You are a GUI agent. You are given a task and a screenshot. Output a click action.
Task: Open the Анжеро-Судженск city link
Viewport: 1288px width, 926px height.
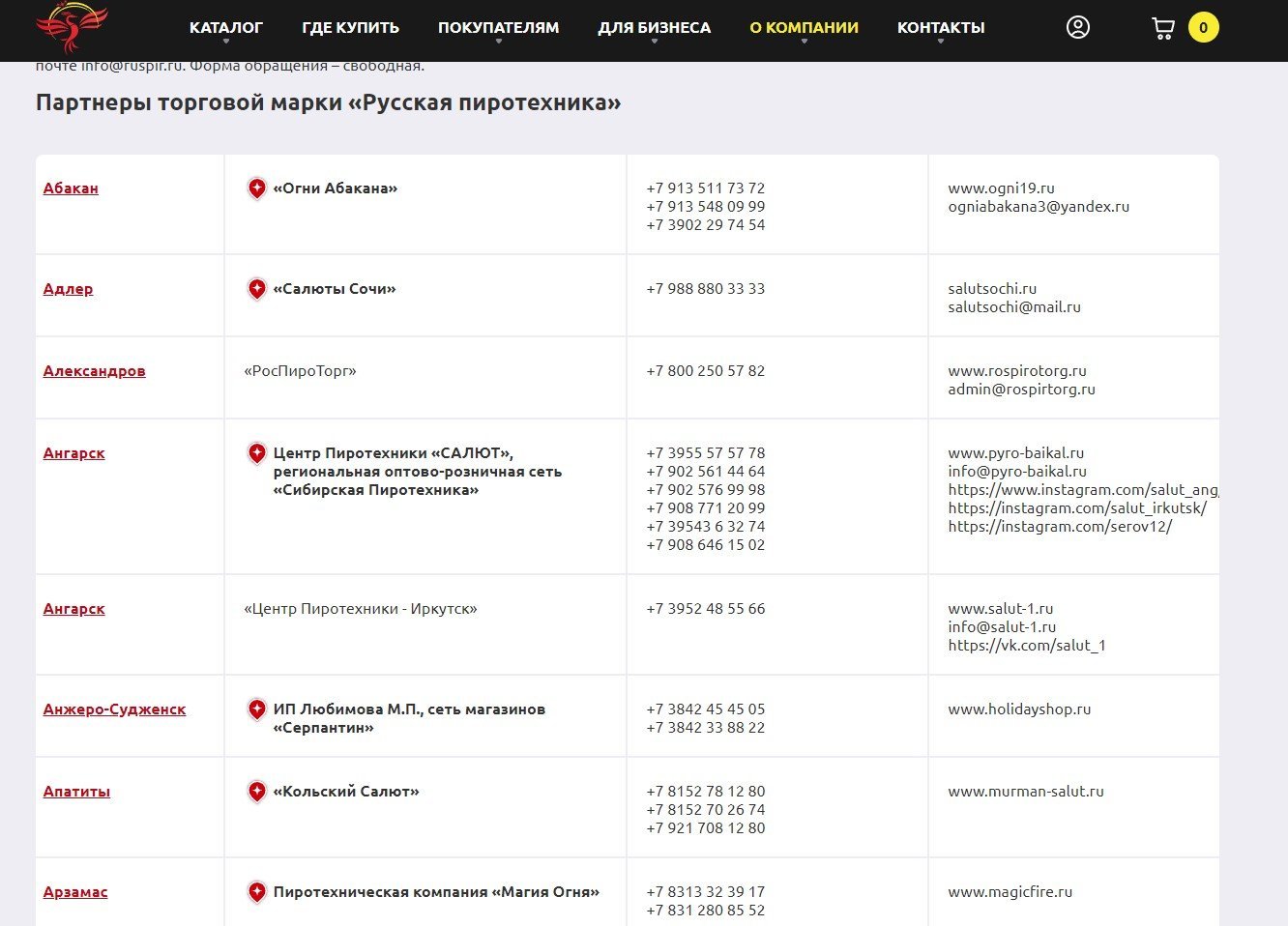coord(114,709)
